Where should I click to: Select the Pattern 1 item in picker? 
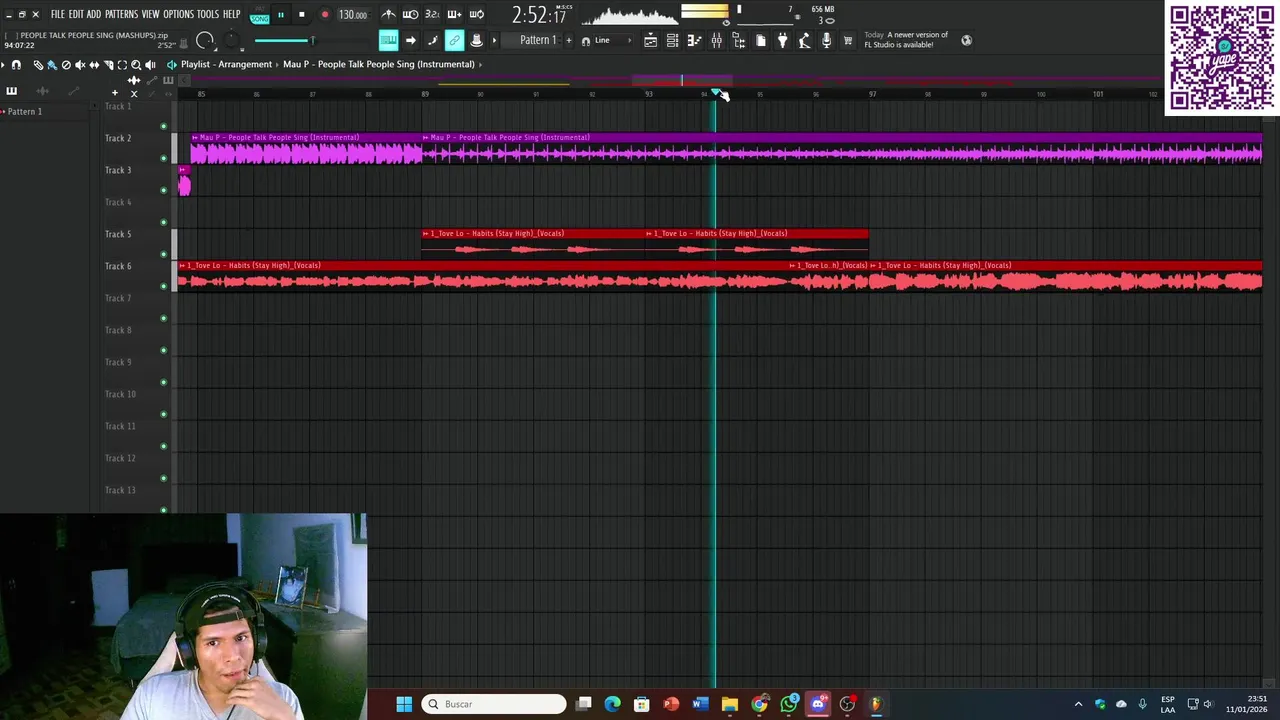coord(24,111)
